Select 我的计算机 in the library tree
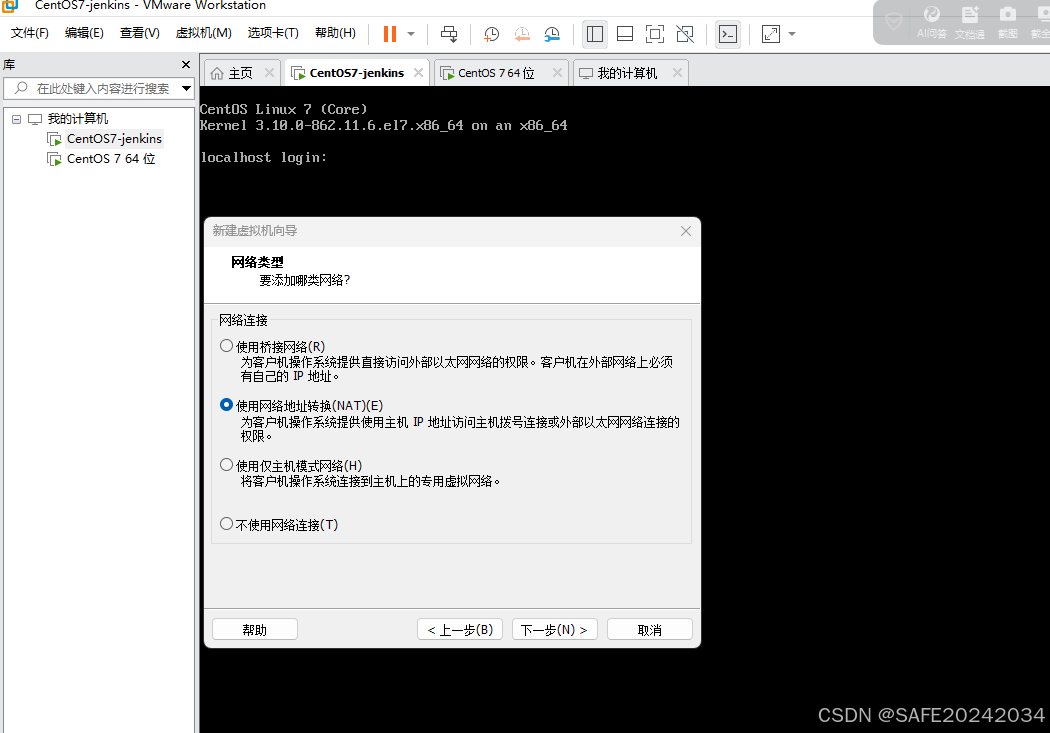This screenshot has width=1050, height=733. 77,119
